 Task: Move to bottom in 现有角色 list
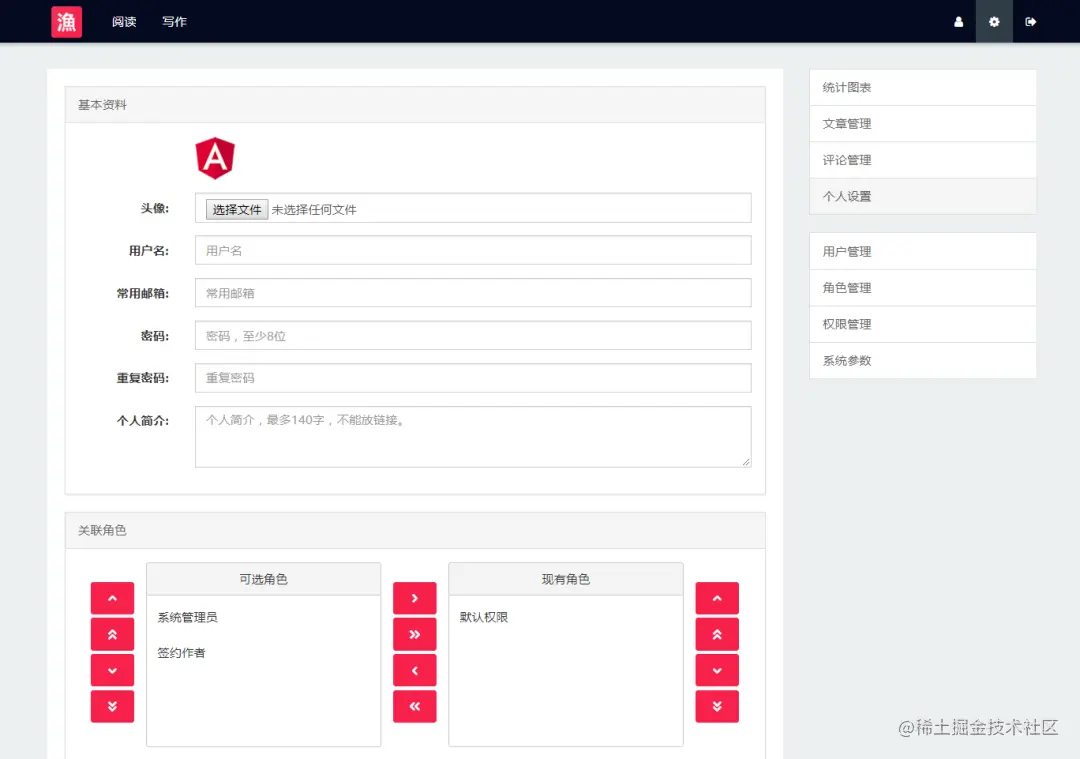[x=717, y=706]
